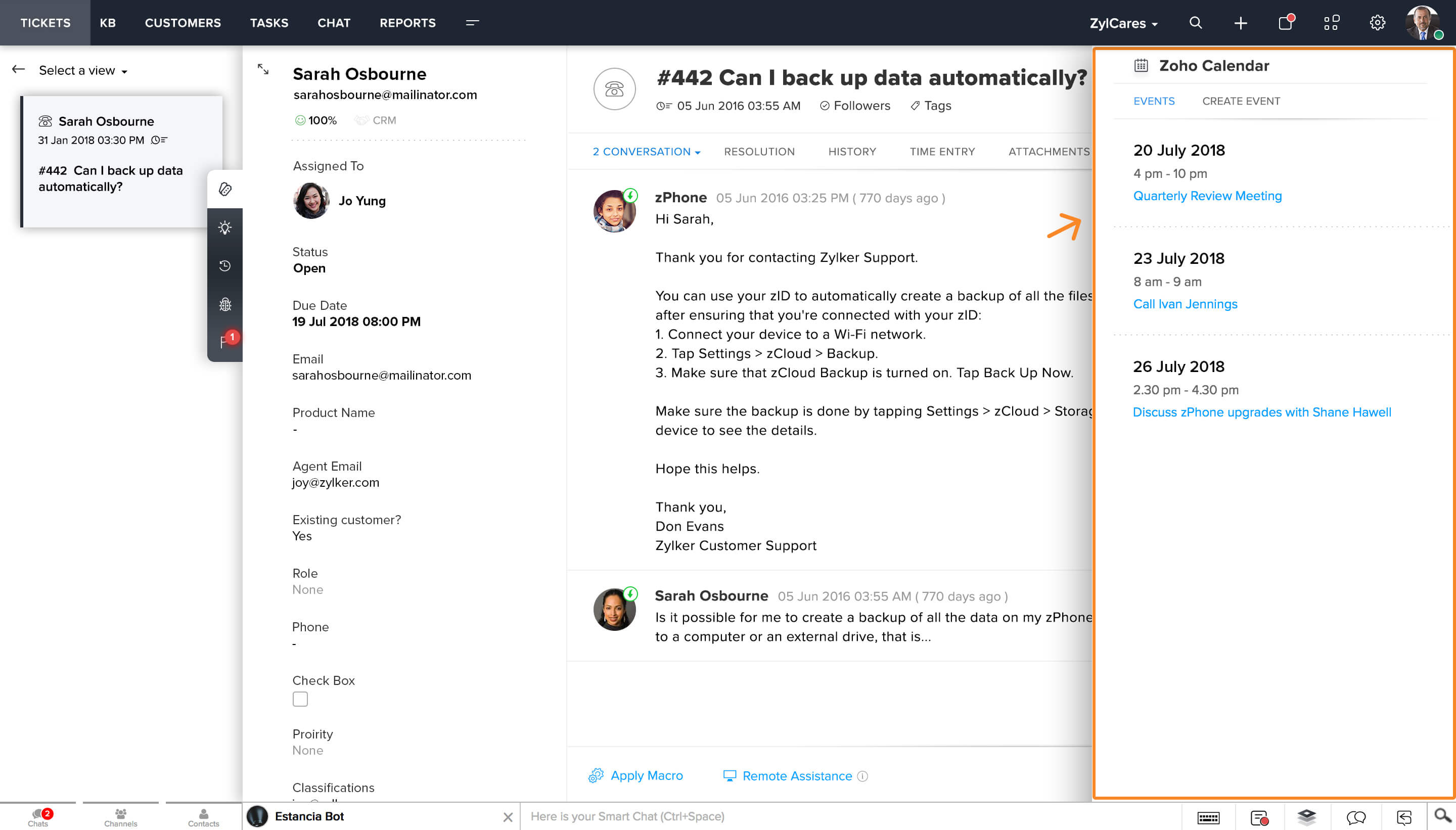Click the plus icon to add new
The height and width of the screenshot is (830, 1456).
pos(1241,23)
